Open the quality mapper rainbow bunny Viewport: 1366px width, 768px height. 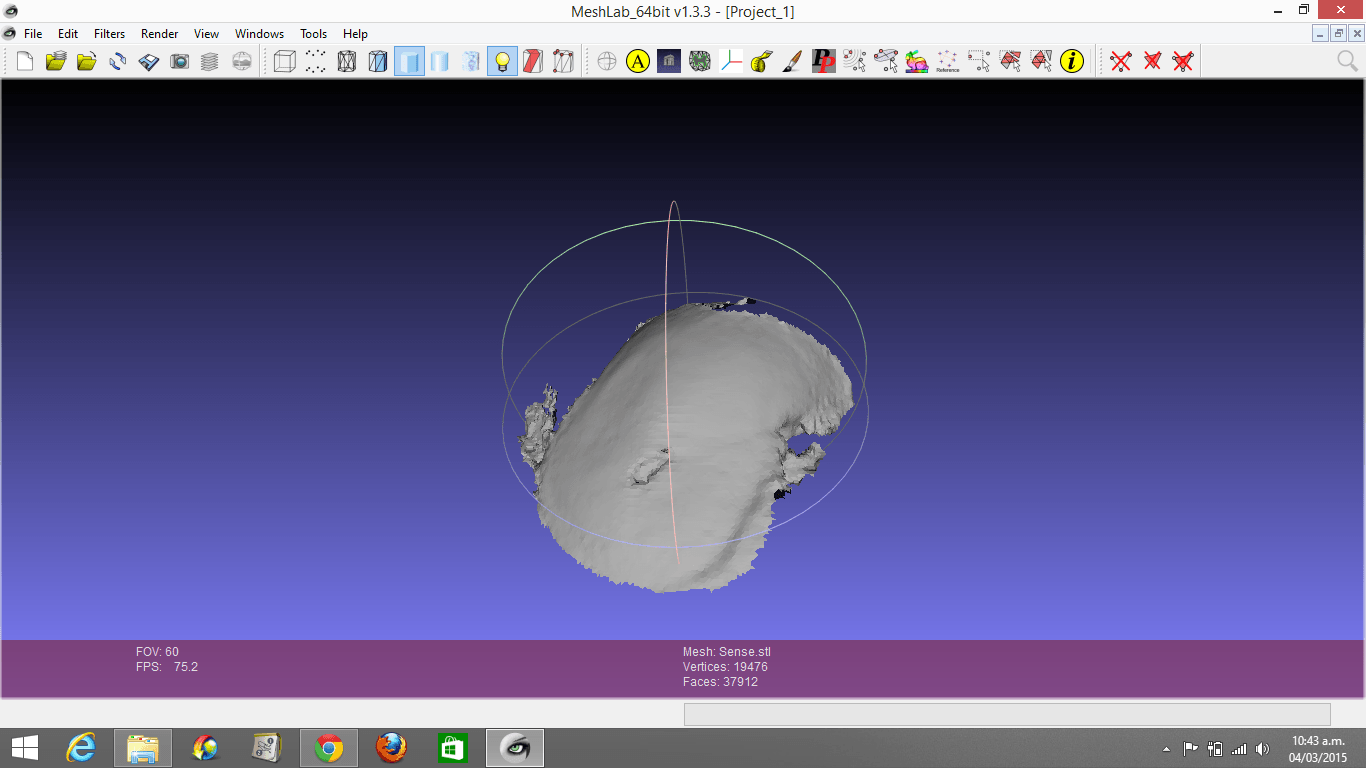click(x=917, y=62)
